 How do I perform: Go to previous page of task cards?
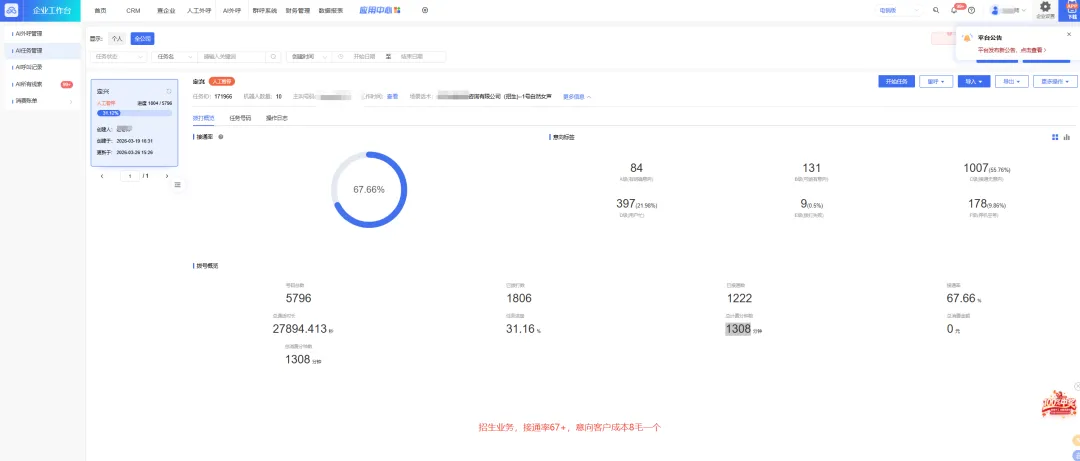pos(102,176)
